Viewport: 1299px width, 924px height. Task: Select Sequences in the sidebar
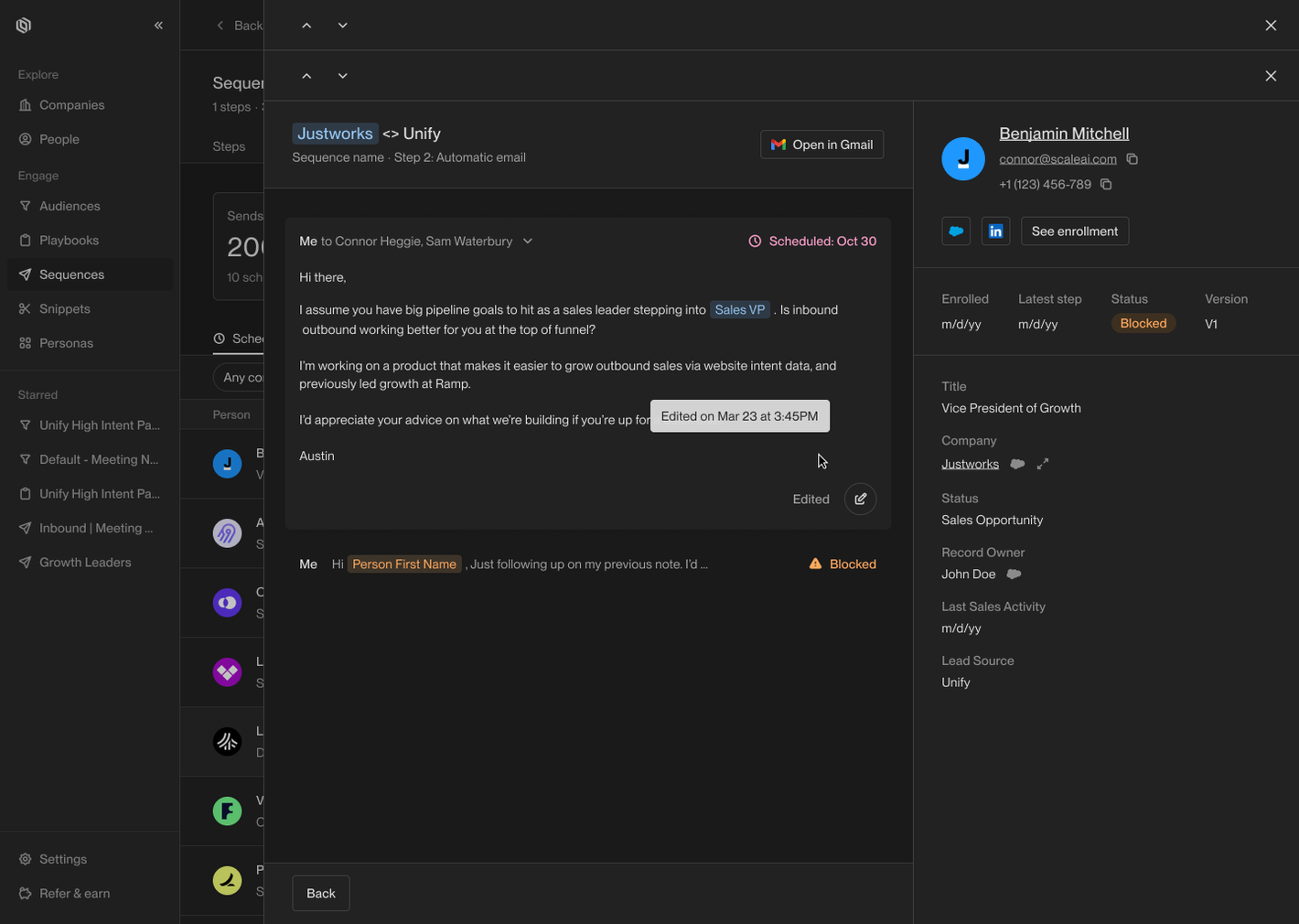[90, 274]
